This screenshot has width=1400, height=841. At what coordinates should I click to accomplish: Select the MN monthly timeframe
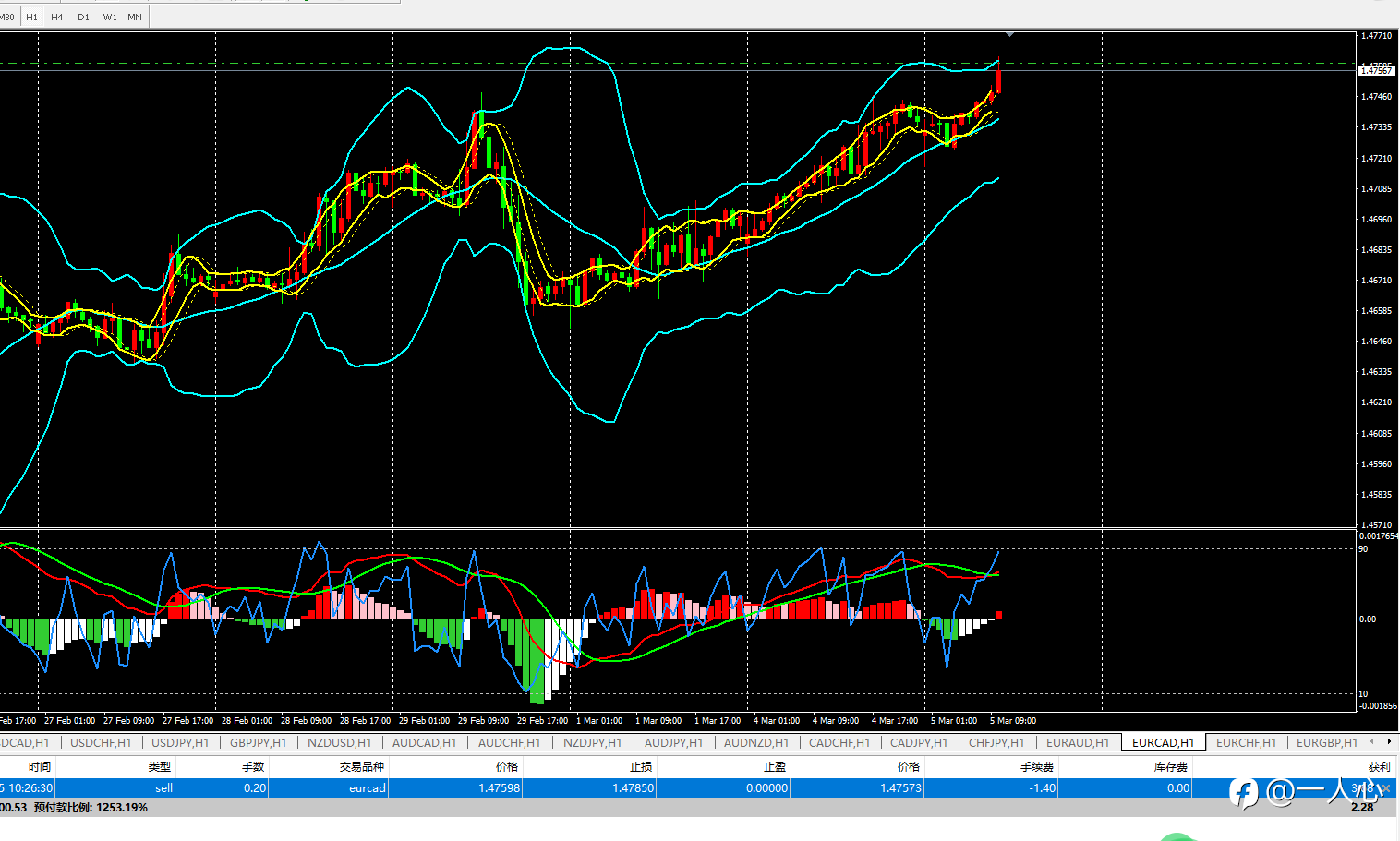(135, 17)
